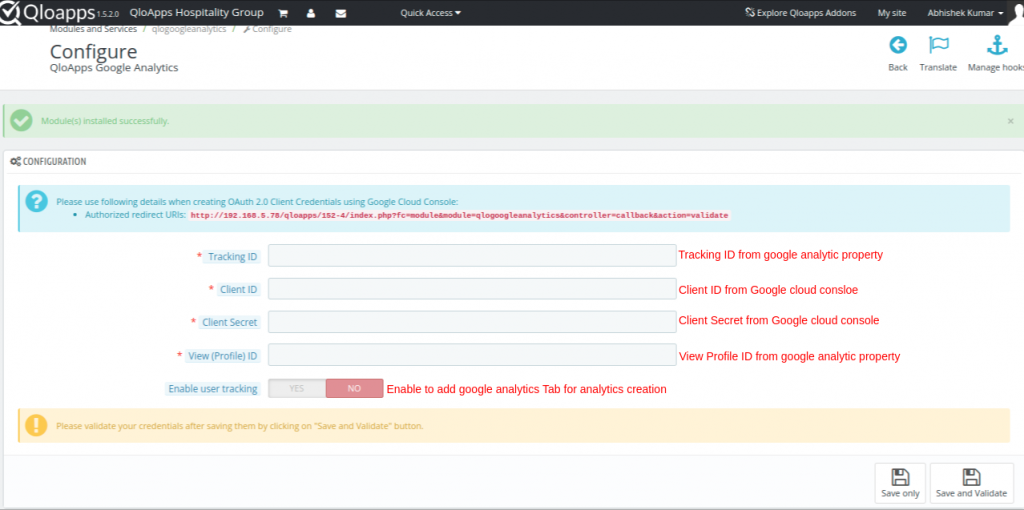Click the question mark info icon
Screen dimensions: 1024x510
[x=37, y=201]
